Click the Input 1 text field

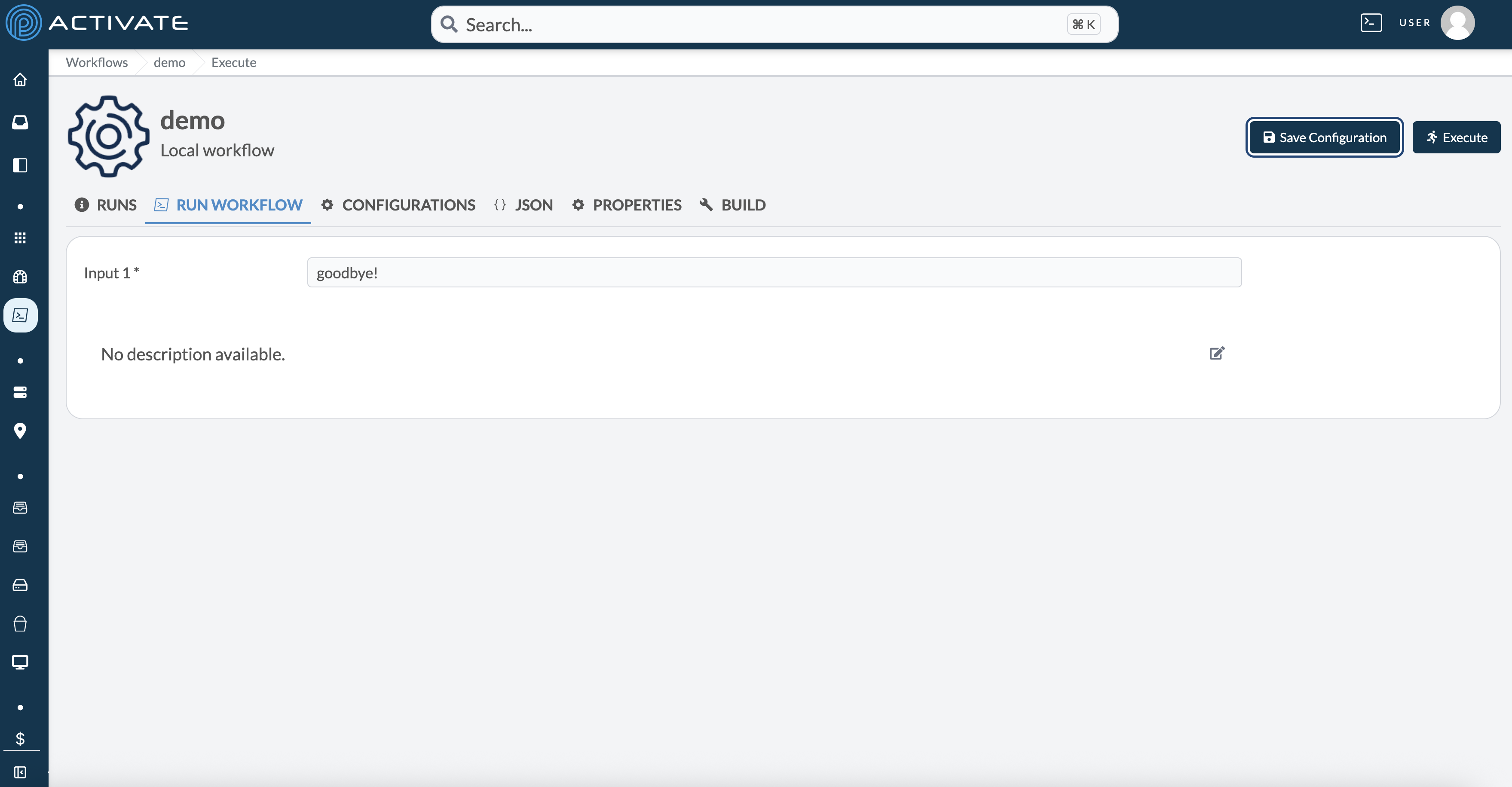tap(774, 272)
